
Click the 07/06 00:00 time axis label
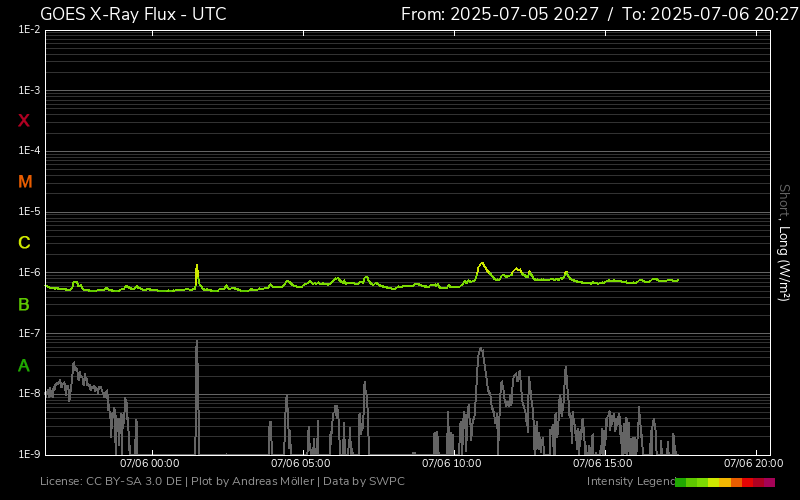pyautogui.click(x=149, y=463)
